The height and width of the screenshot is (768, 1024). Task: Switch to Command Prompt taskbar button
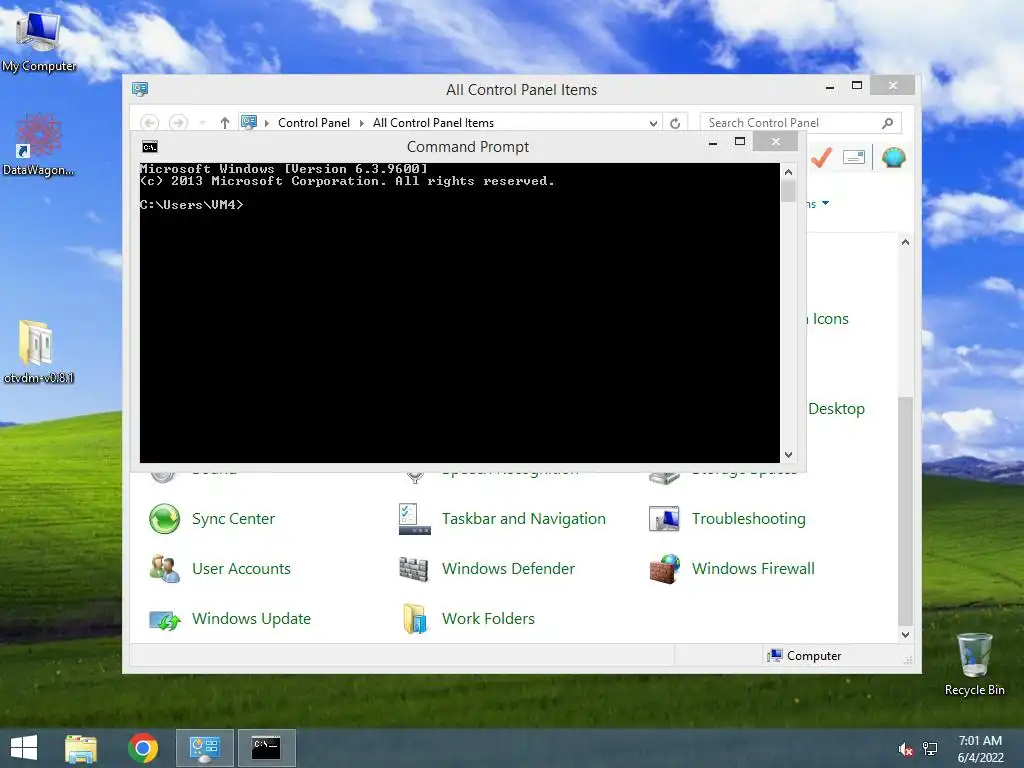[266, 748]
